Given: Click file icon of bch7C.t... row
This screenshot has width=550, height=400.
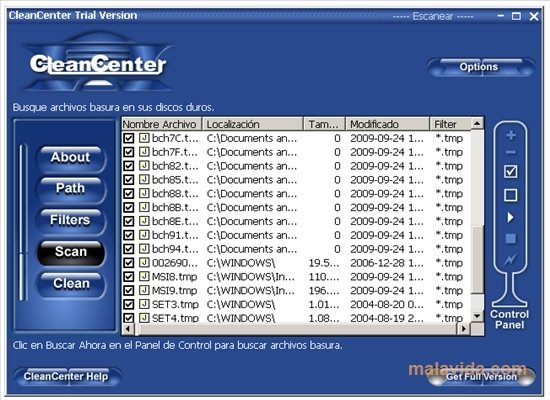Looking at the screenshot, I should pos(144,138).
